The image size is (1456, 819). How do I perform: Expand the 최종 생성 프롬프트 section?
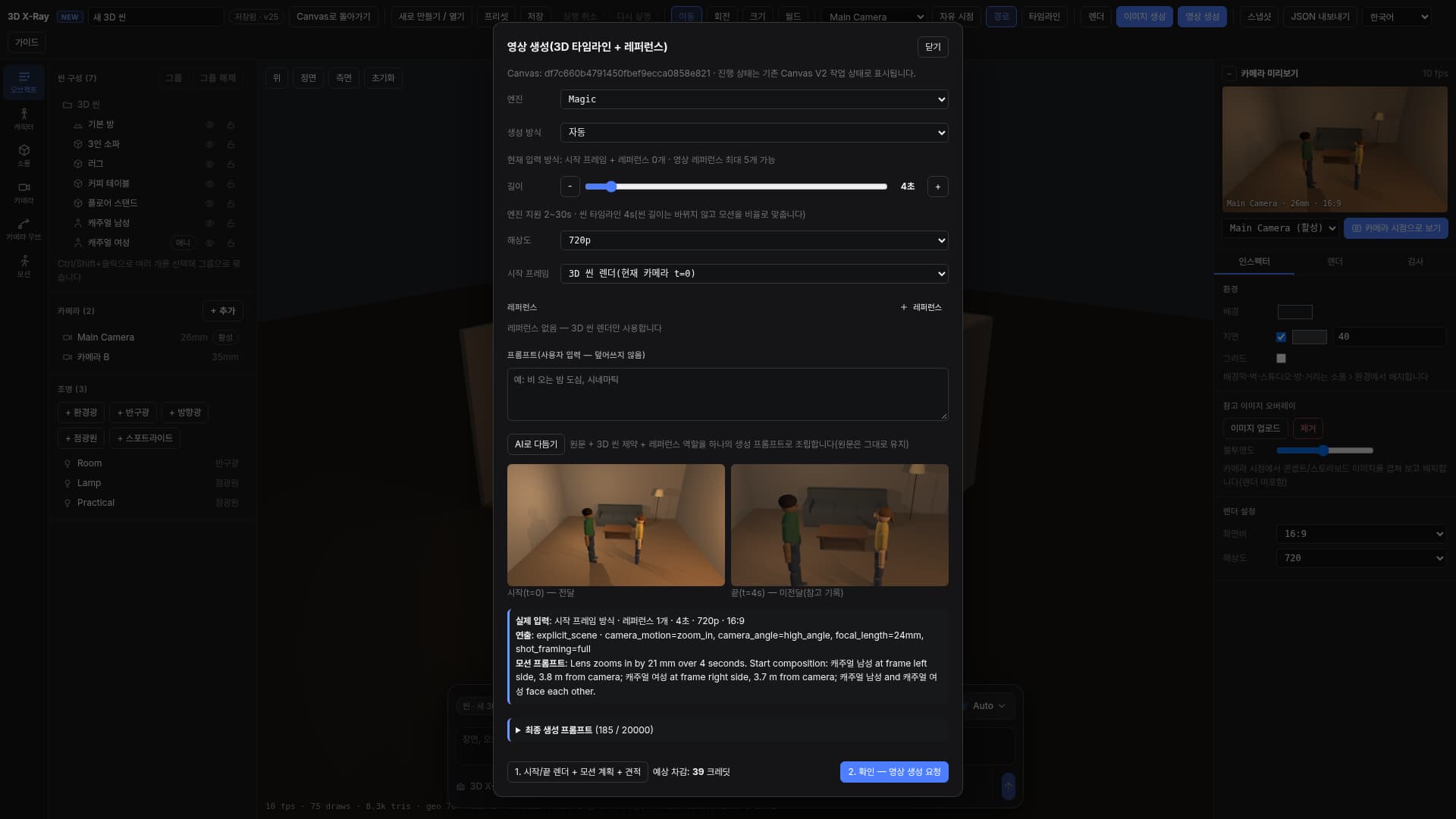tap(583, 730)
